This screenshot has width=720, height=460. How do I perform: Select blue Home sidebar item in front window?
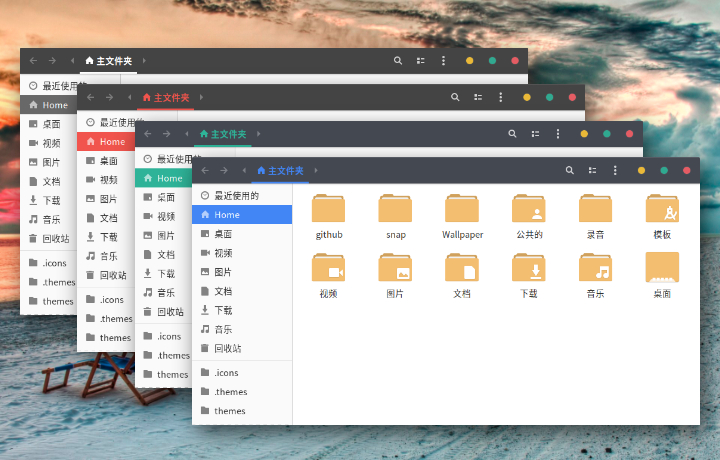(x=242, y=214)
